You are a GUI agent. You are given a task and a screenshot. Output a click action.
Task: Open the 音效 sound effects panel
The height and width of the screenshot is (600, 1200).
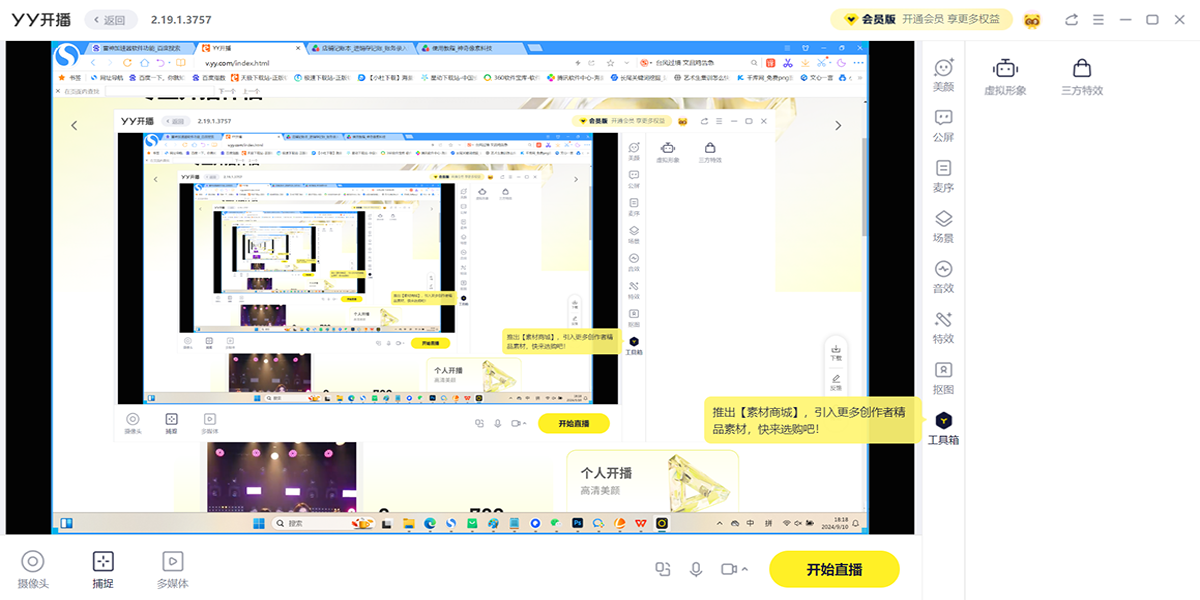coord(941,280)
